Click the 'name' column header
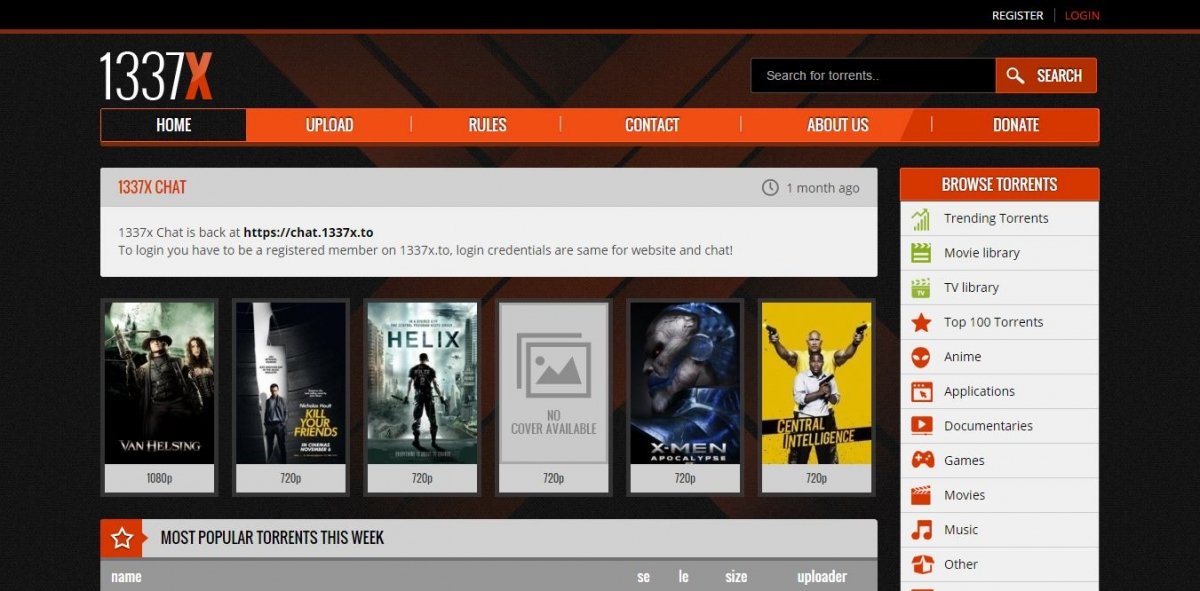This screenshot has width=1200, height=591. tap(126, 577)
